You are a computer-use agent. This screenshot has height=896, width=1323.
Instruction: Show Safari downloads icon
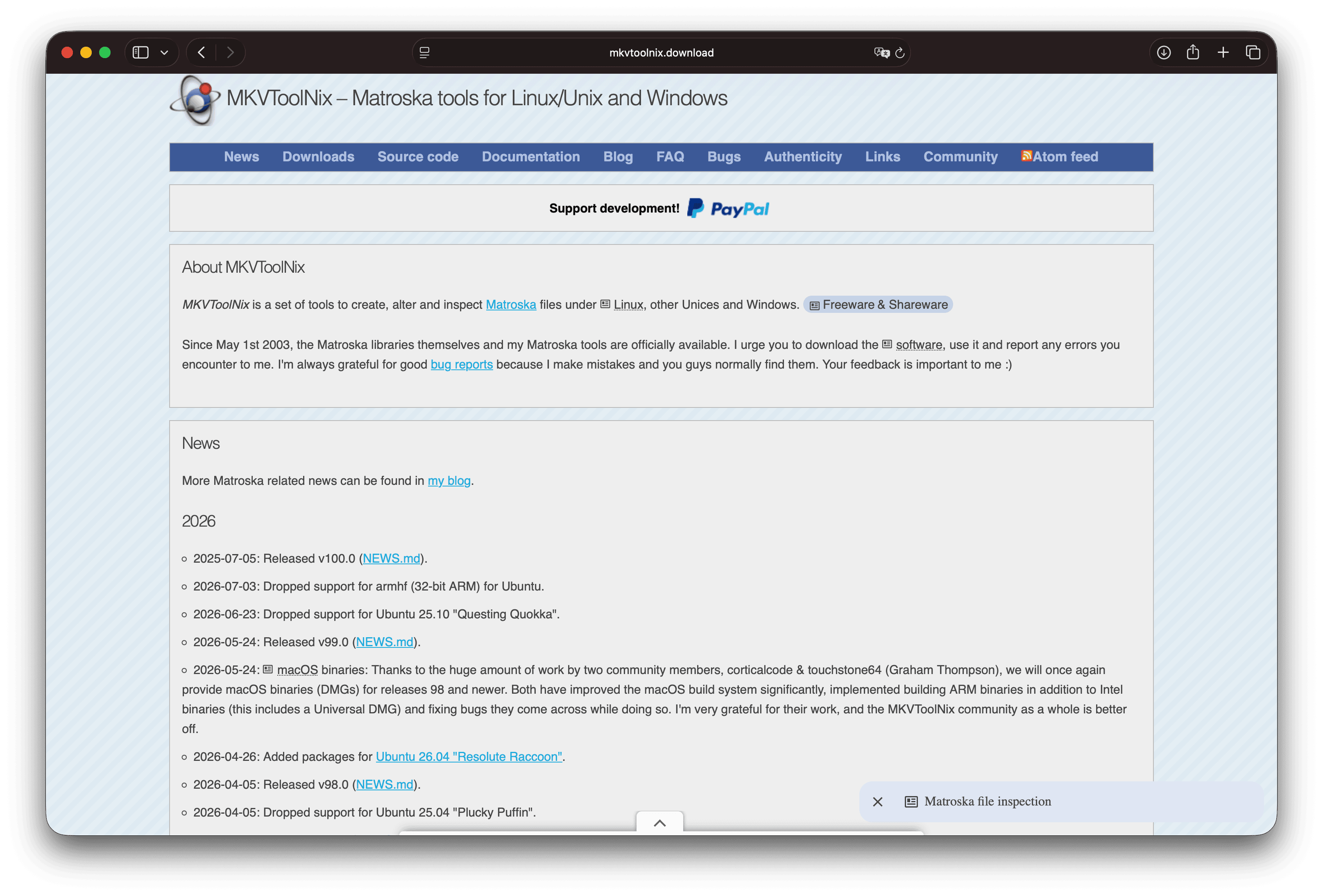pyautogui.click(x=1164, y=52)
